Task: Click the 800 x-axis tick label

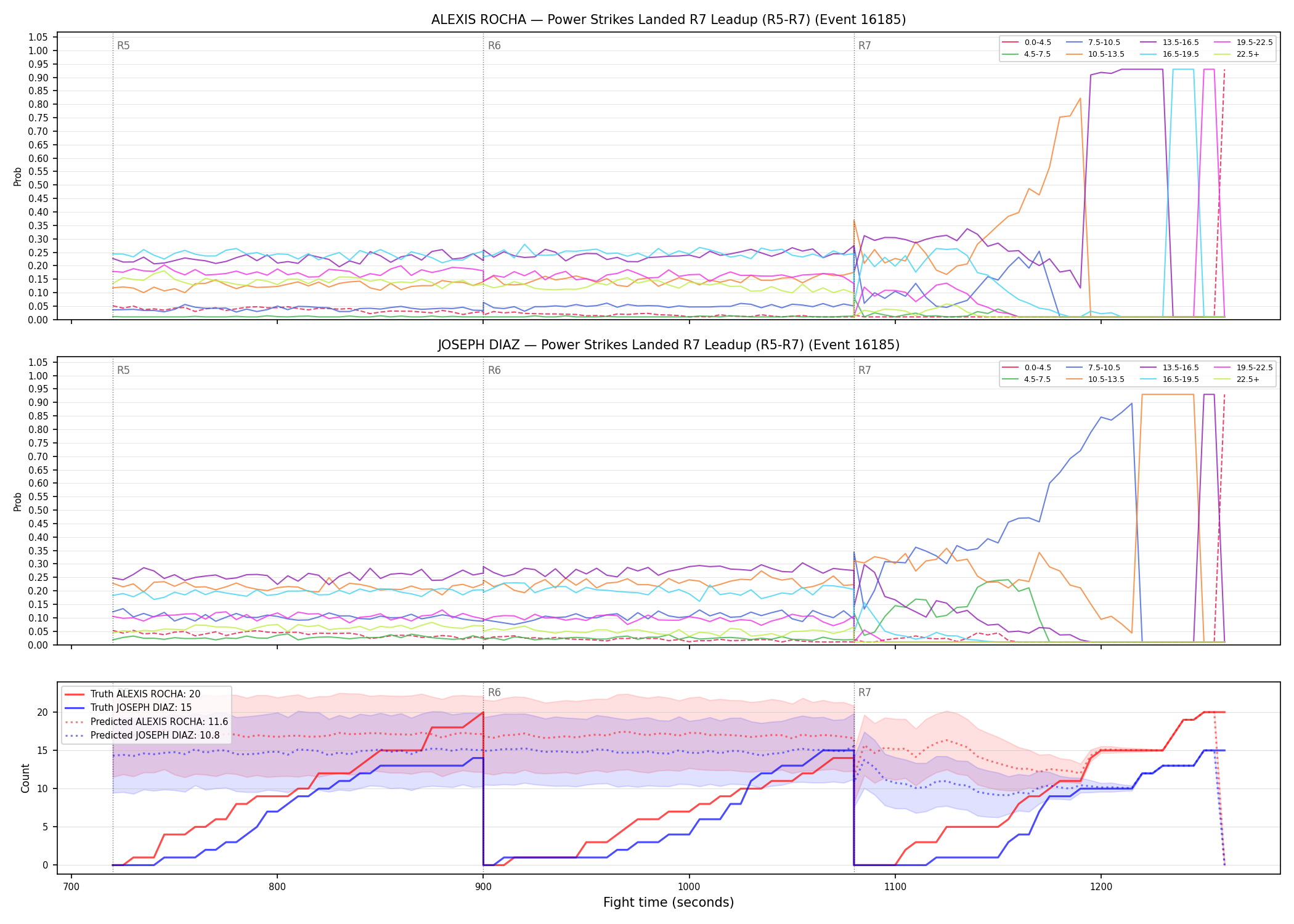Action: (x=277, y=886)
